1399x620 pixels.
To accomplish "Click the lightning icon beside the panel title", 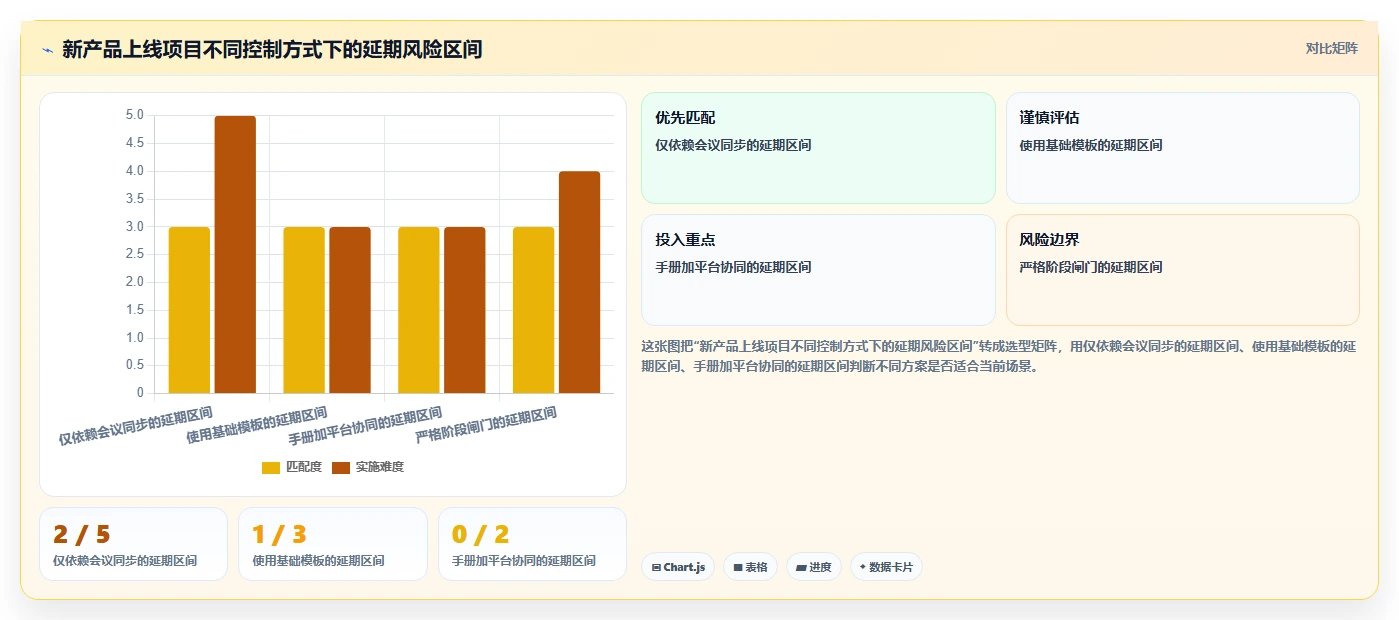I will [47, 50].
